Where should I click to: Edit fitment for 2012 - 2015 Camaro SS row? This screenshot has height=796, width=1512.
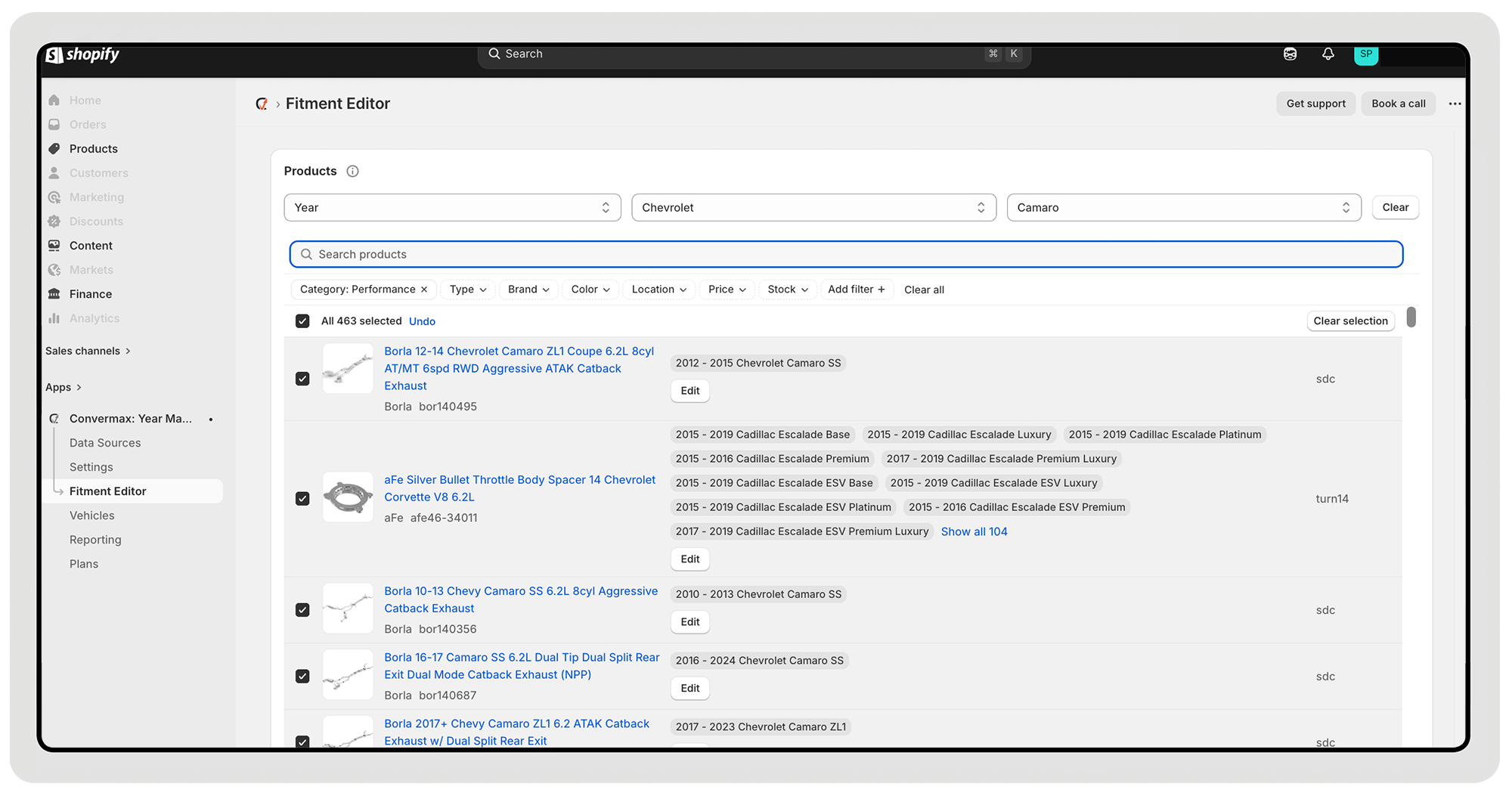click(x=690, y=391)
